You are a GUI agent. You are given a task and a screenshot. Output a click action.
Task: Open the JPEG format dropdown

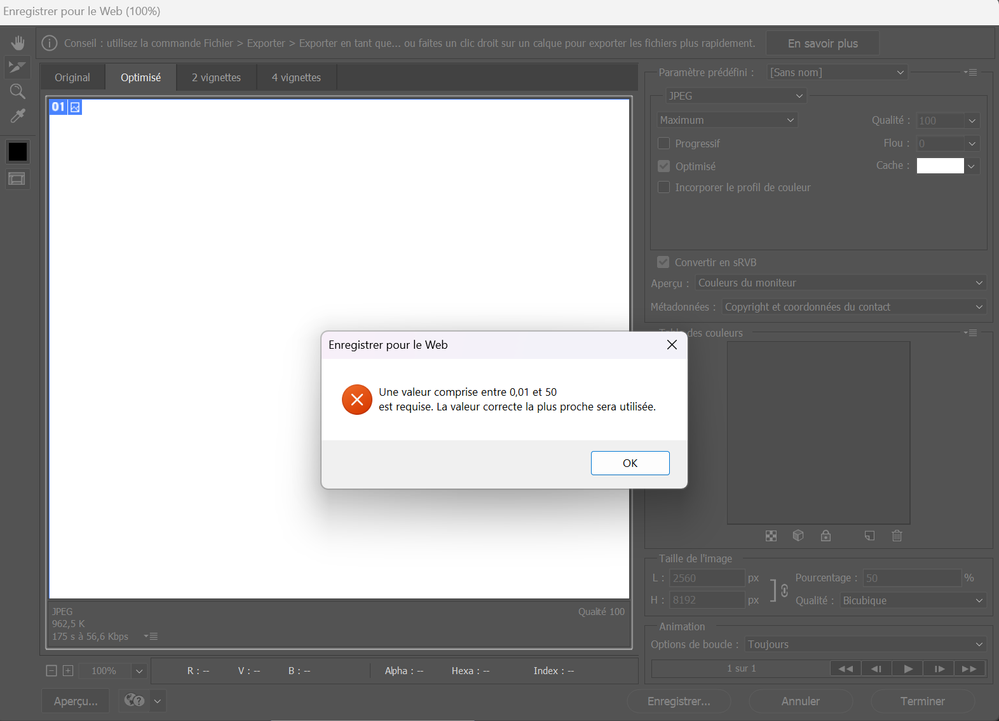pos(735,96)
